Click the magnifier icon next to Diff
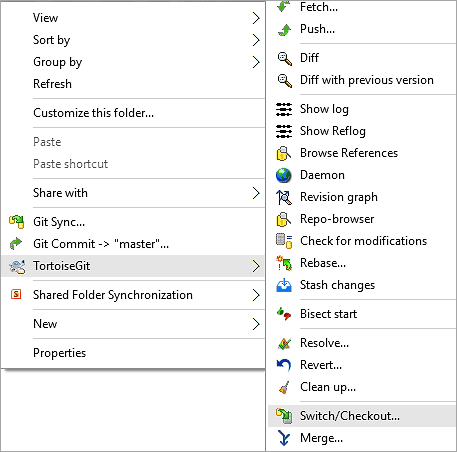Image resolution: width=457 pixels, height=452 pixels. click(284, 59)
